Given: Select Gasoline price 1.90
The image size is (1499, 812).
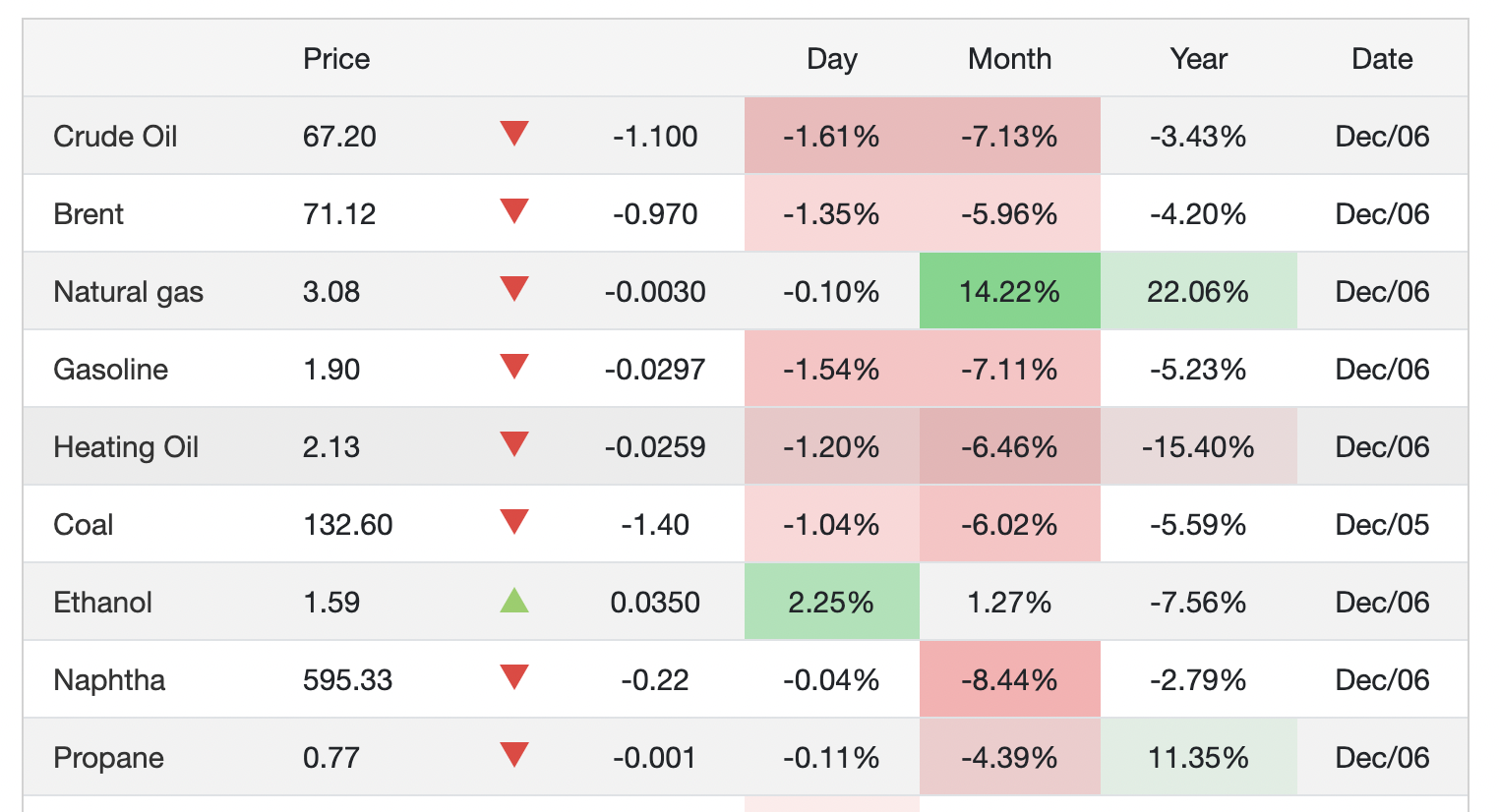Looking at the screenshot, I should pyautogui.click(x=331, y=370).
